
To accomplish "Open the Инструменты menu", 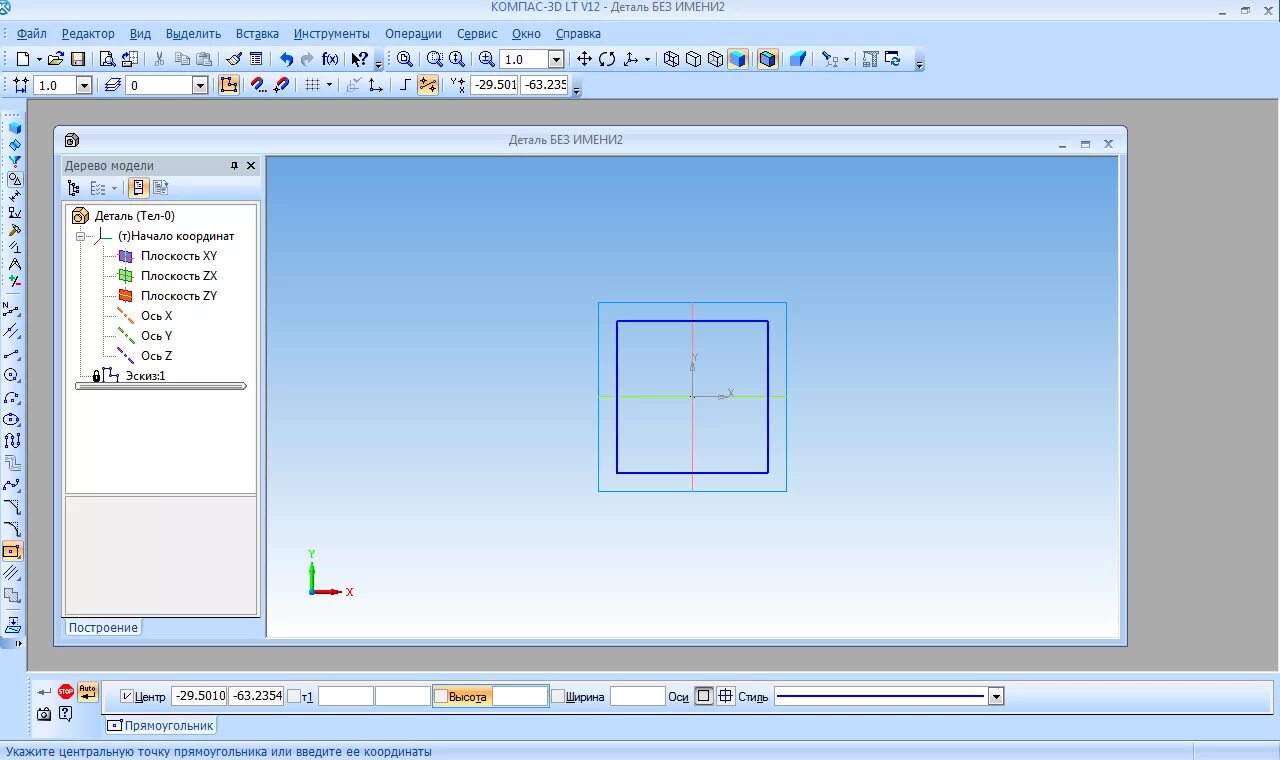I will coord(332,33).
